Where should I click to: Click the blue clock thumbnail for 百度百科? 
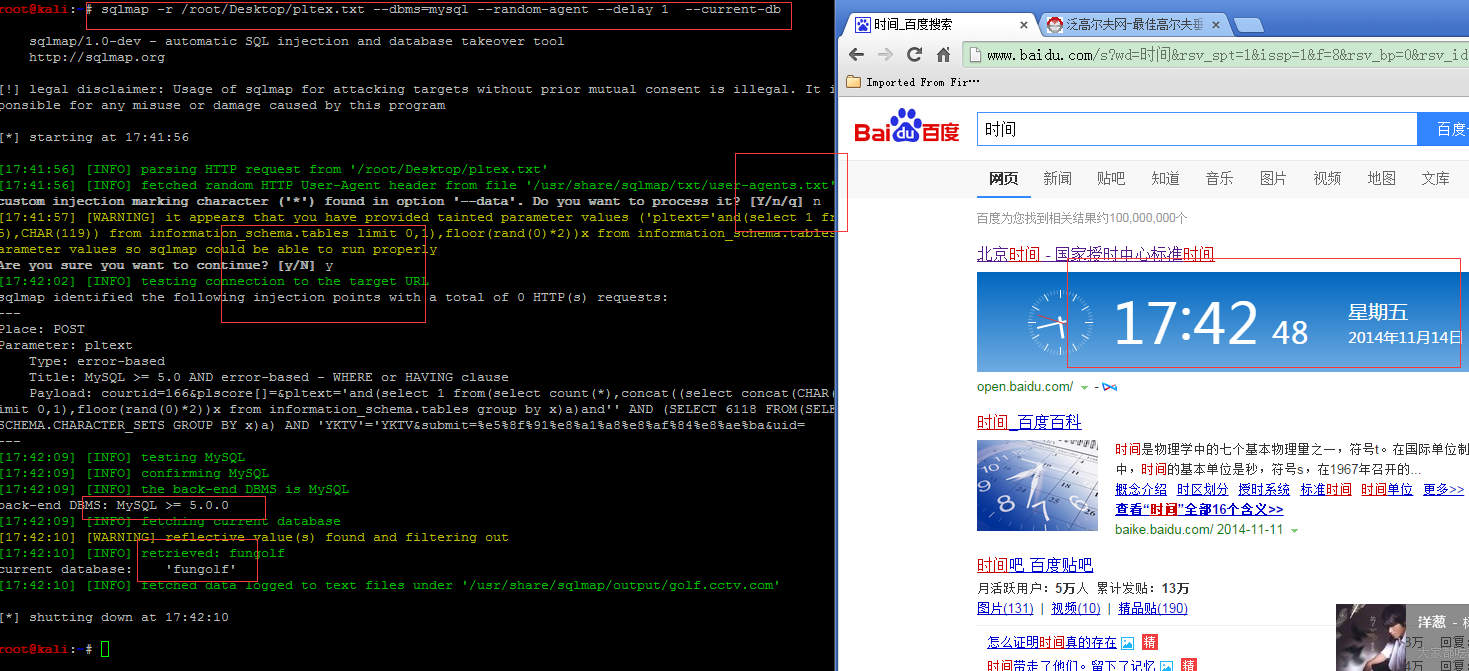click(x=1037, y=485)
